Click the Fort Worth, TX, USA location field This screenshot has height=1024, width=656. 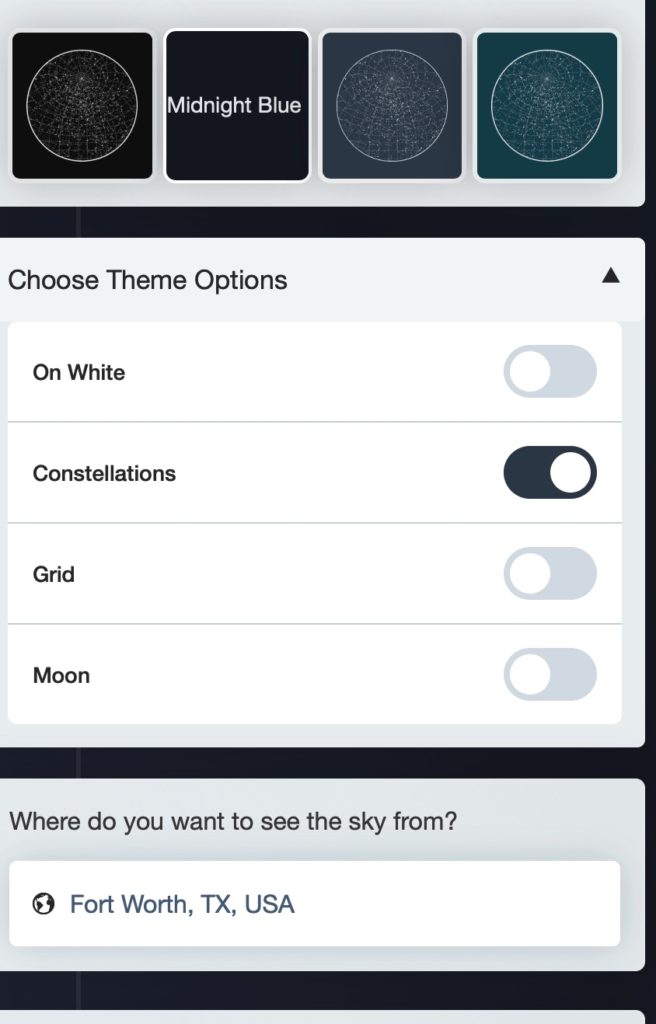(315, 904)
